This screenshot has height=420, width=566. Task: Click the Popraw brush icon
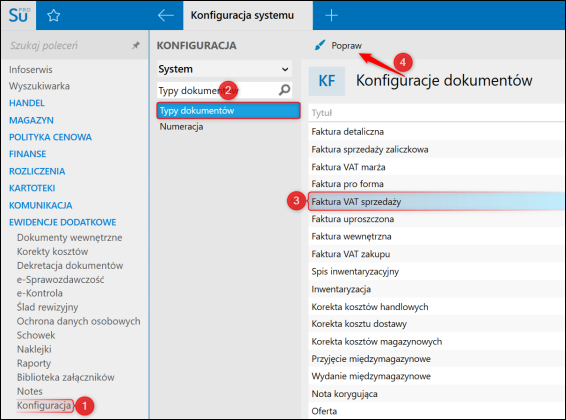point(320,45)
